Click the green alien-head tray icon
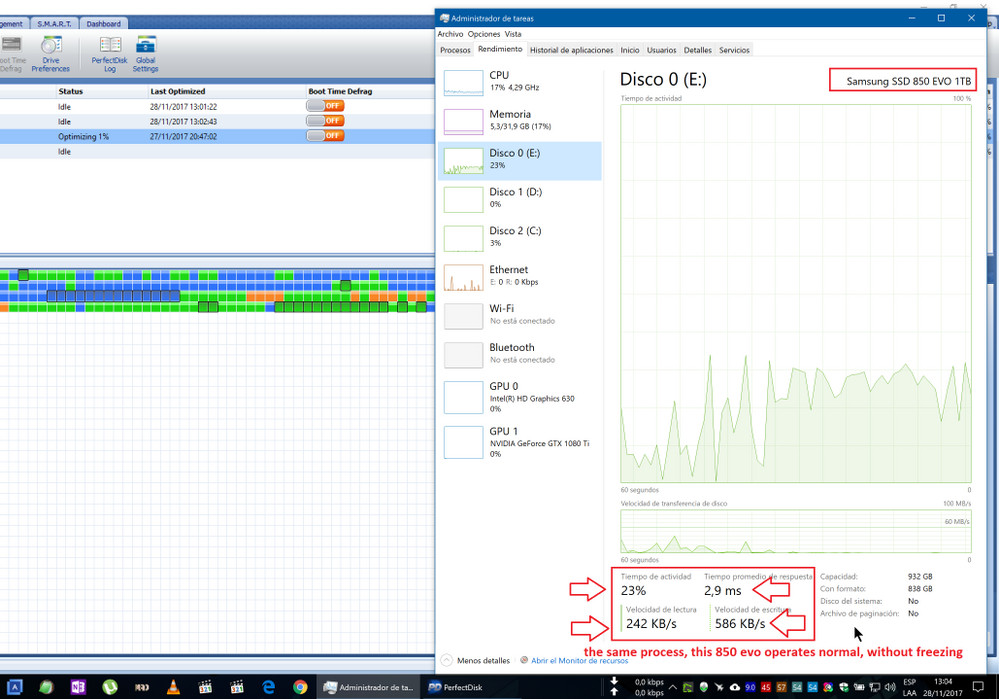The width and height of the screenshot is (999, 699). [x=703, y=687]
